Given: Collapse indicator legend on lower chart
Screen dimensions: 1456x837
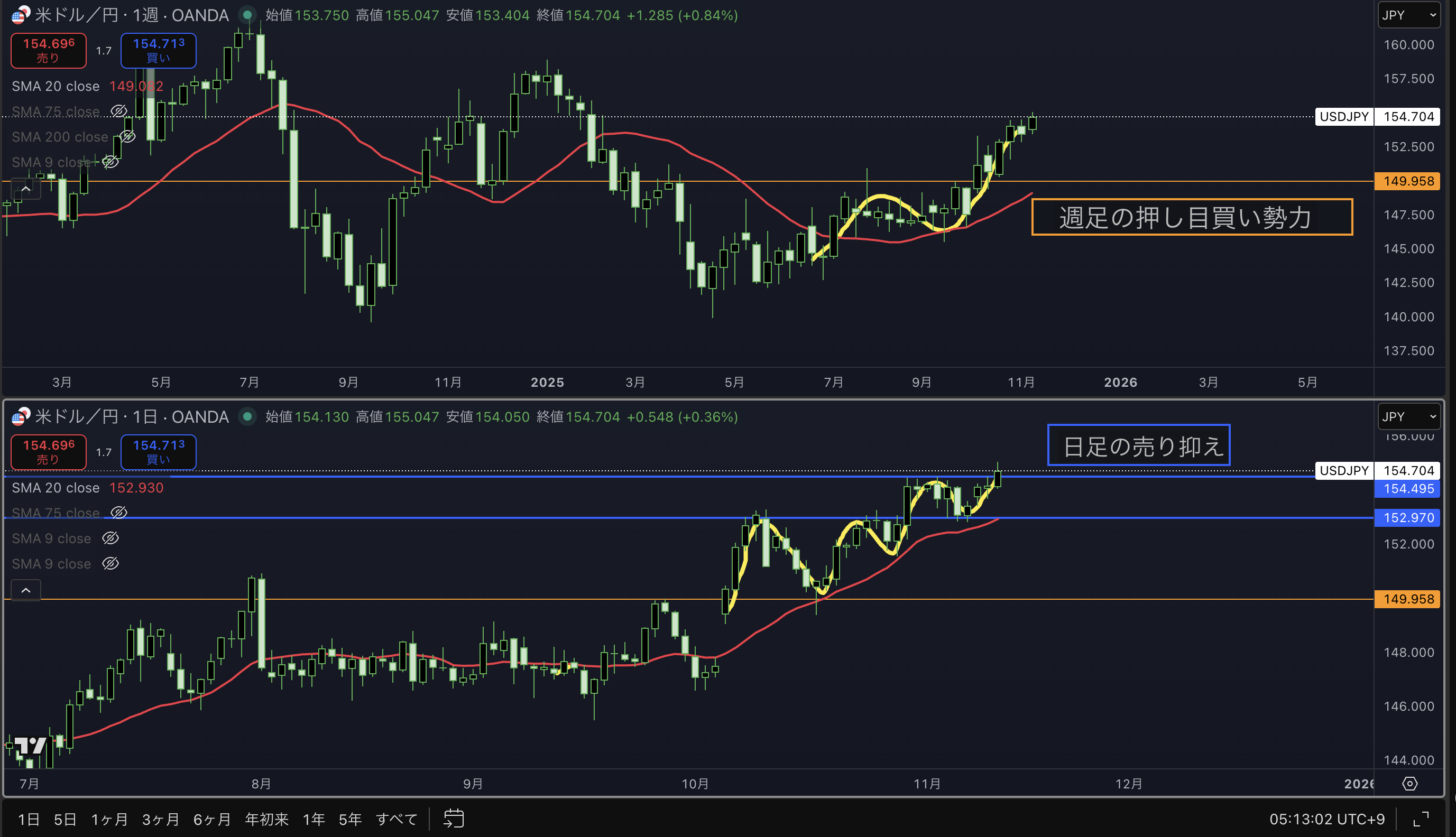Looking at the screenshot, I should [26, 590].
